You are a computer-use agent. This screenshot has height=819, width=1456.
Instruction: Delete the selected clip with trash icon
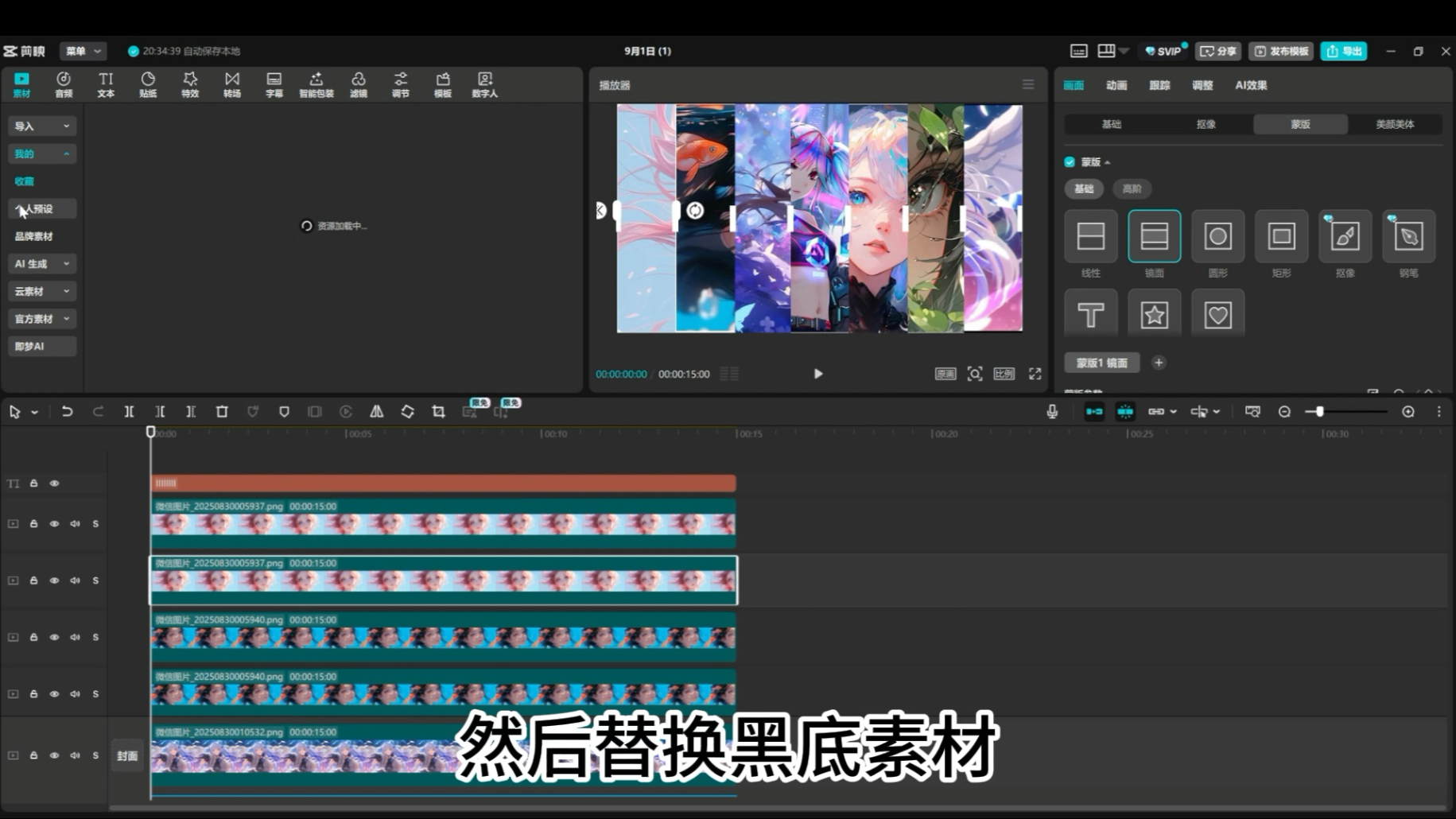[x=222, y=411]
